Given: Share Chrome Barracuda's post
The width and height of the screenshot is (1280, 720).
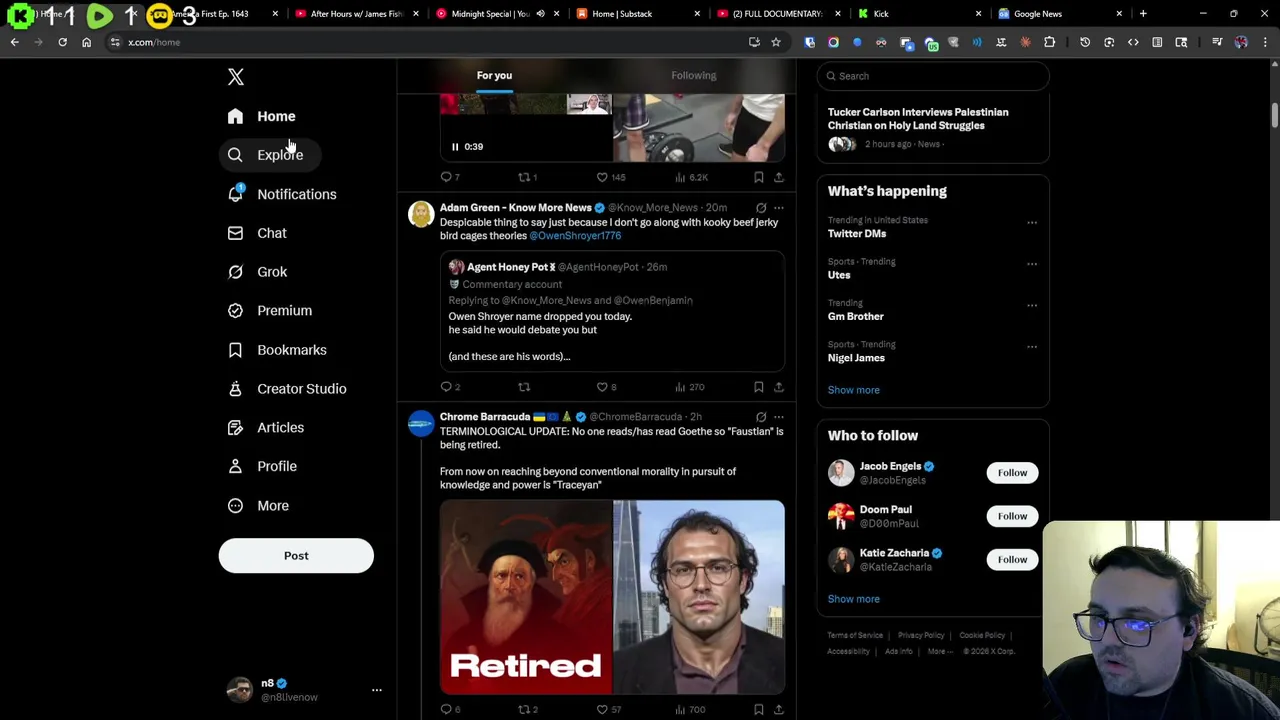Looking at the screenshot, I should click(x=779, y=710).
